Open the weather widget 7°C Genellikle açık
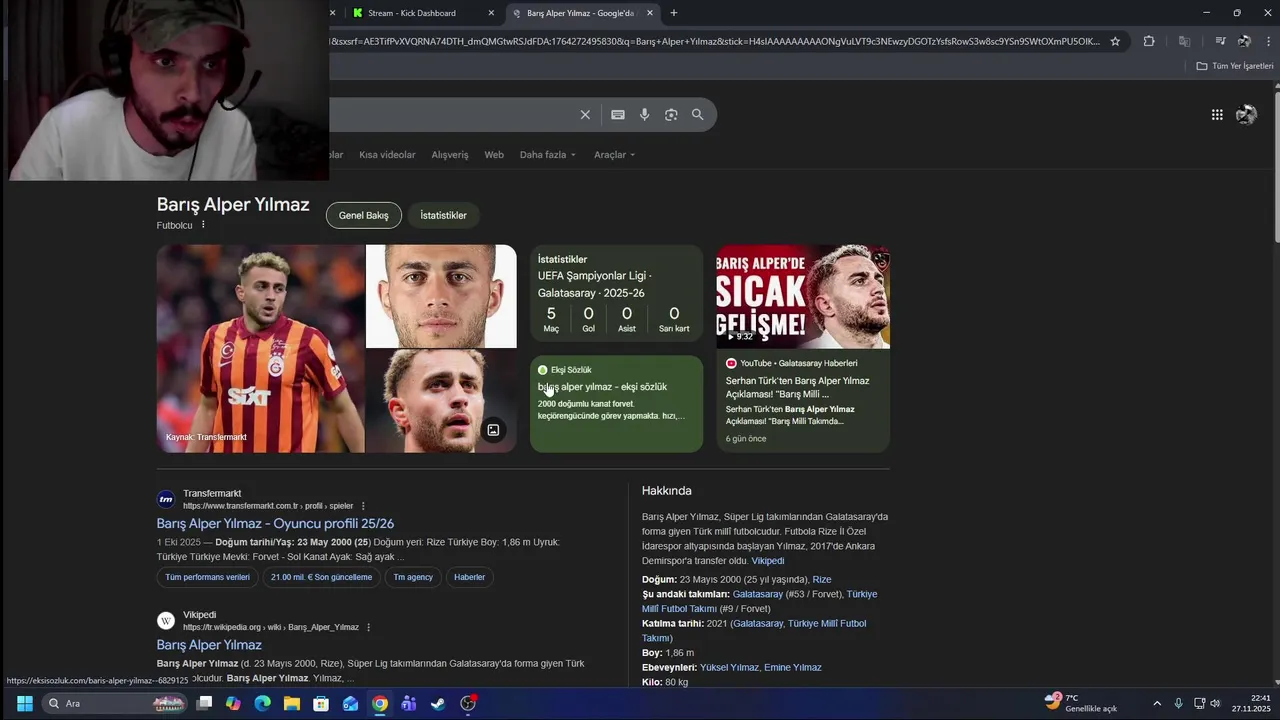 (1081, 703)
